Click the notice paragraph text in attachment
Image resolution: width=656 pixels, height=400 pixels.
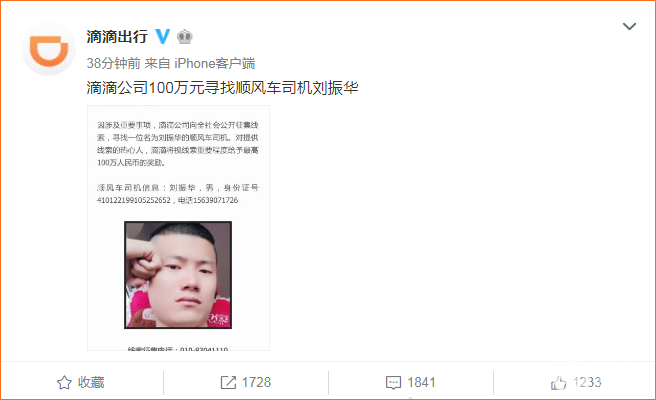point(178,144)
